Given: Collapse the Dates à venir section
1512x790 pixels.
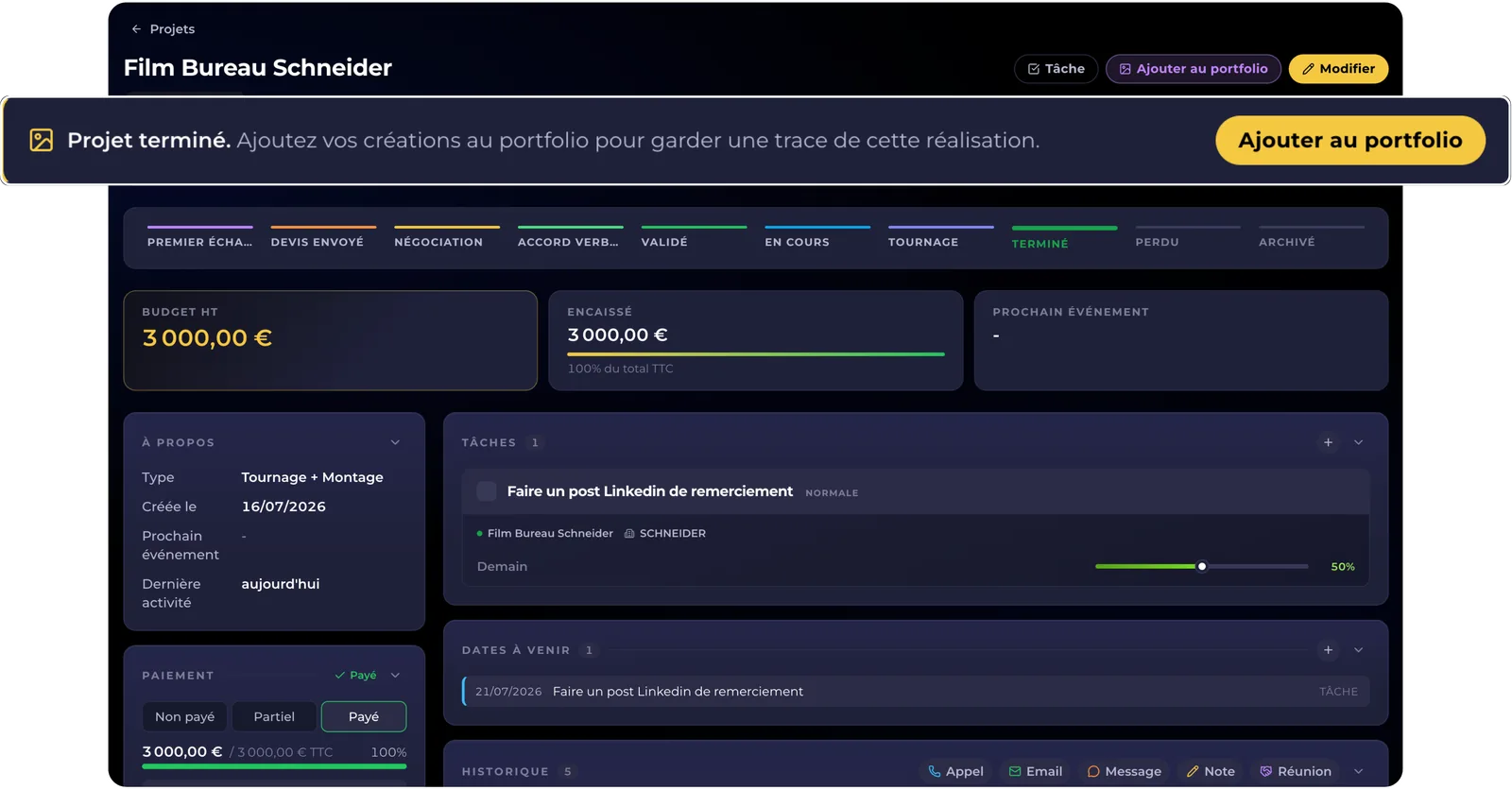Looking at the screenshot, I should (1358, 651).
